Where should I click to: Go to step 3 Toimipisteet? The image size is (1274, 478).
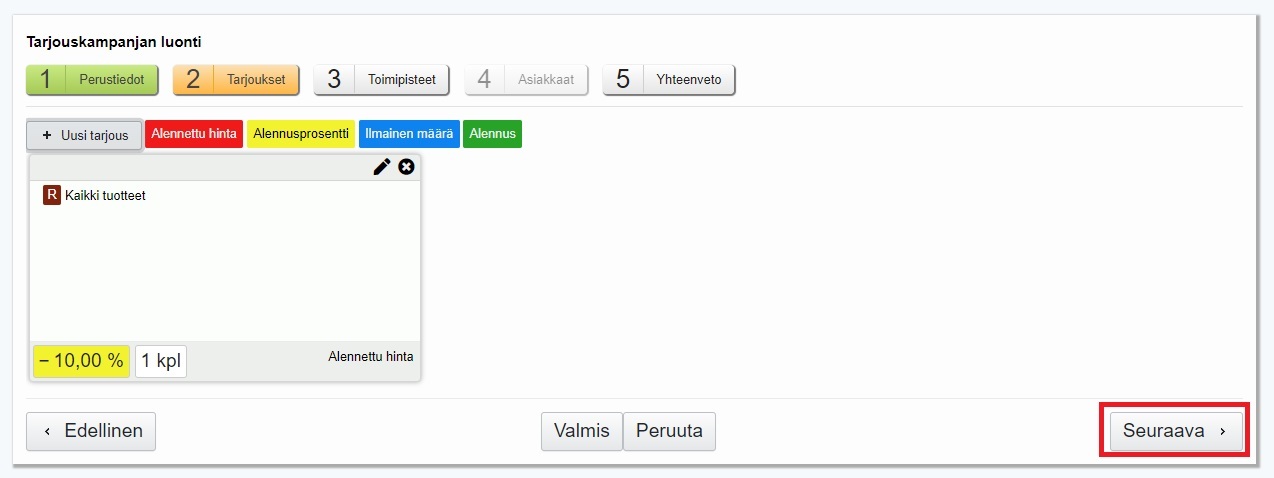[382, 80]
